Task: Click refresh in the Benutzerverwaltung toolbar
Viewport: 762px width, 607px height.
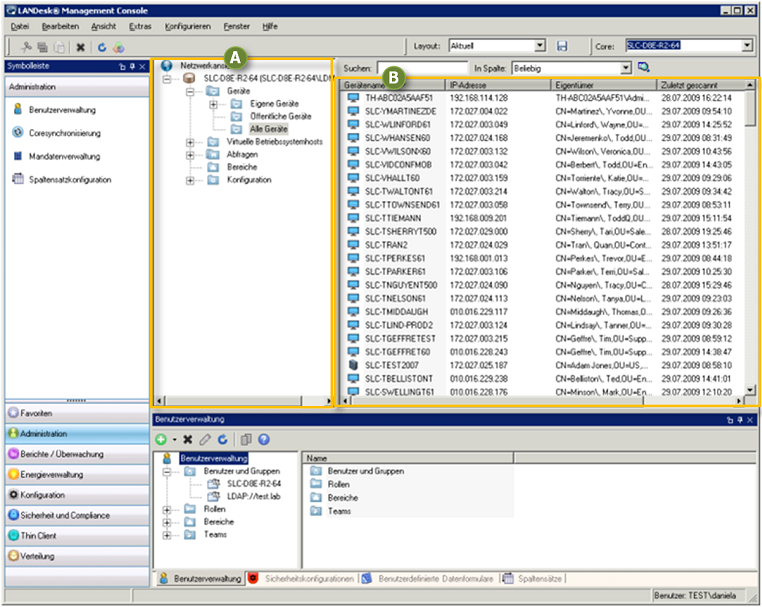Action: pos(223,440)
